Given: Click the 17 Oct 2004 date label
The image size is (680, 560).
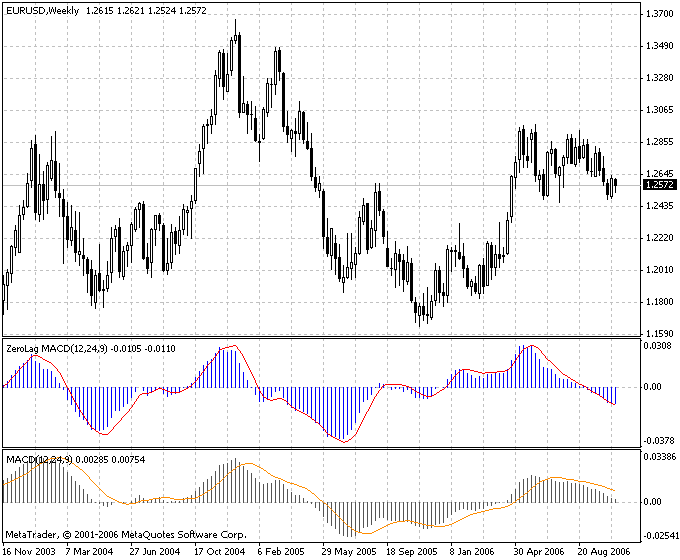Looking at the screenshot, I should coord(219,551).
